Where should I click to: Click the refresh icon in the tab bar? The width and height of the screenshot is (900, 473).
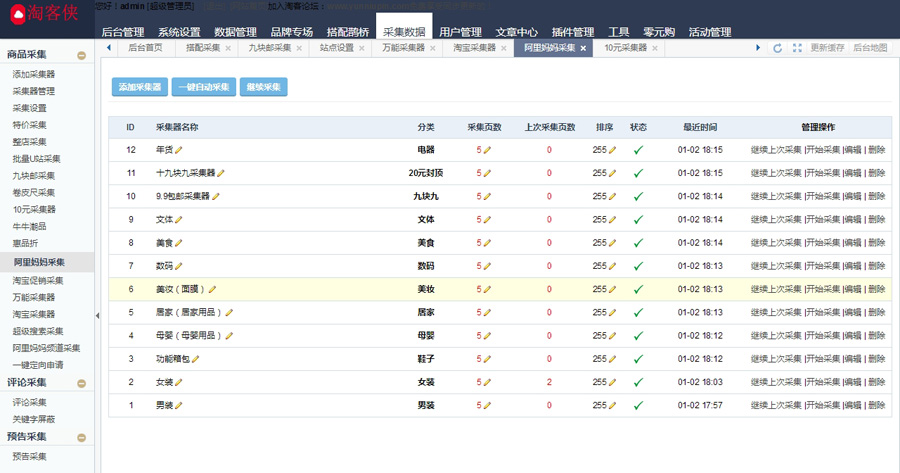(778, 48)
